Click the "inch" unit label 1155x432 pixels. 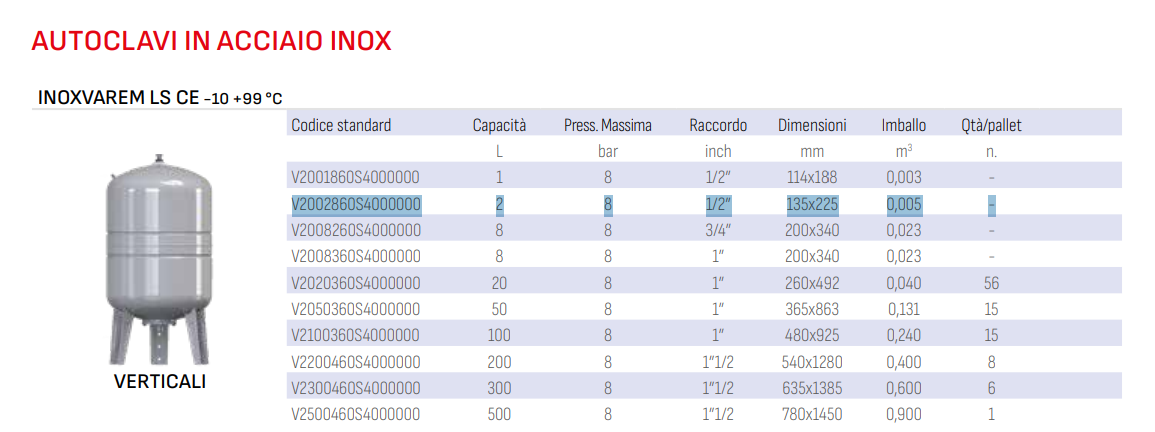coord(718,152)
